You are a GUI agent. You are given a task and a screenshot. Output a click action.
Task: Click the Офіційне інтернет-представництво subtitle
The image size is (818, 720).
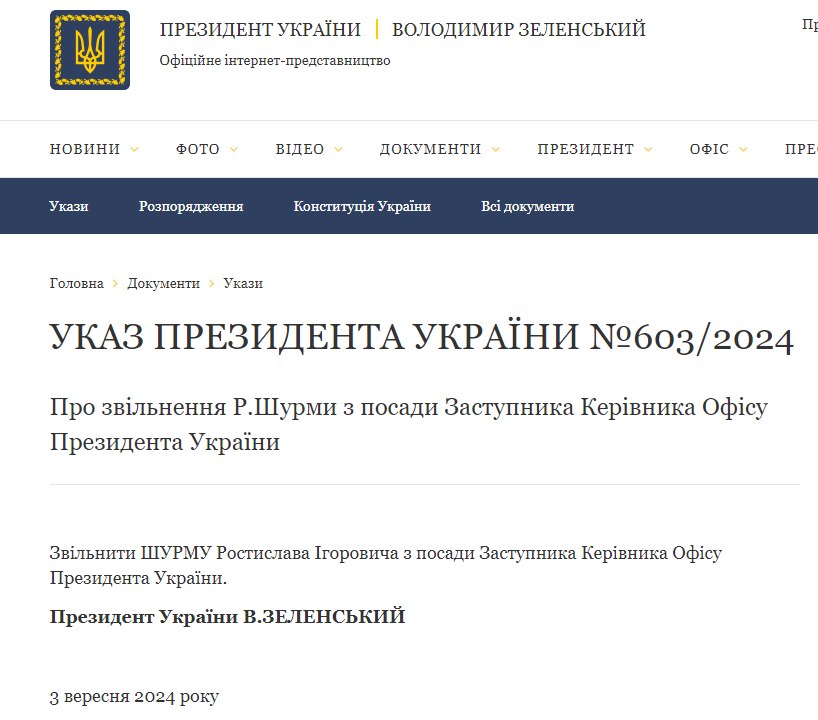pos(274,60)
